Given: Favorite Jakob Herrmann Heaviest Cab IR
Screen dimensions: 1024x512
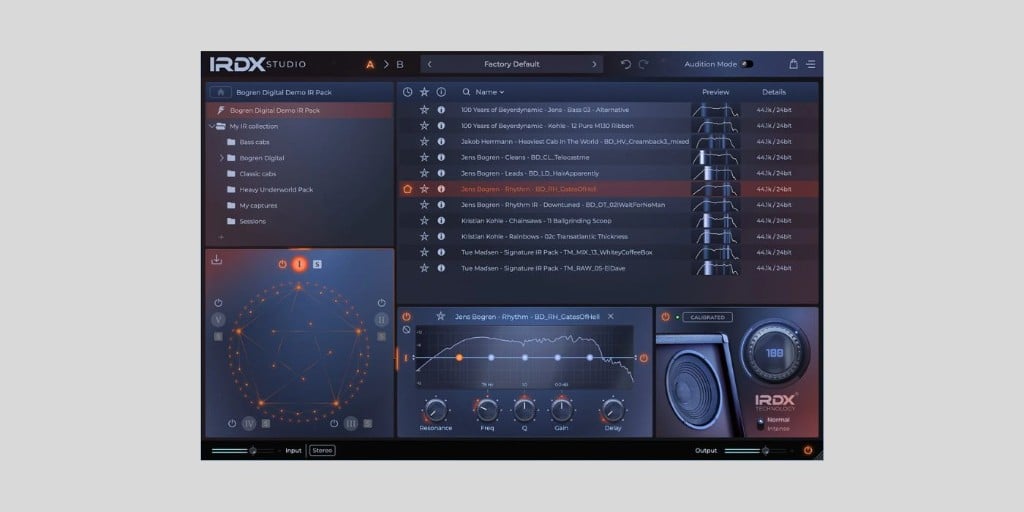Looking at the screenshot, I should tap(424, 142).
